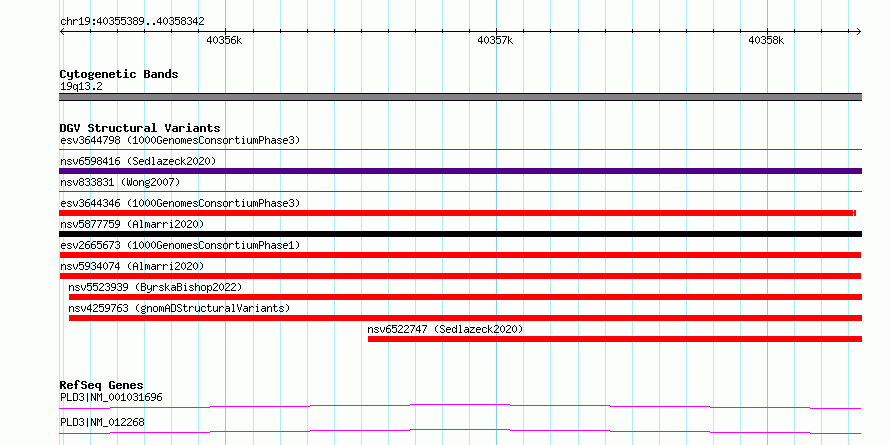Open variant label esv3644346
This screenshot has width=890, height=445.
point(180,203)
